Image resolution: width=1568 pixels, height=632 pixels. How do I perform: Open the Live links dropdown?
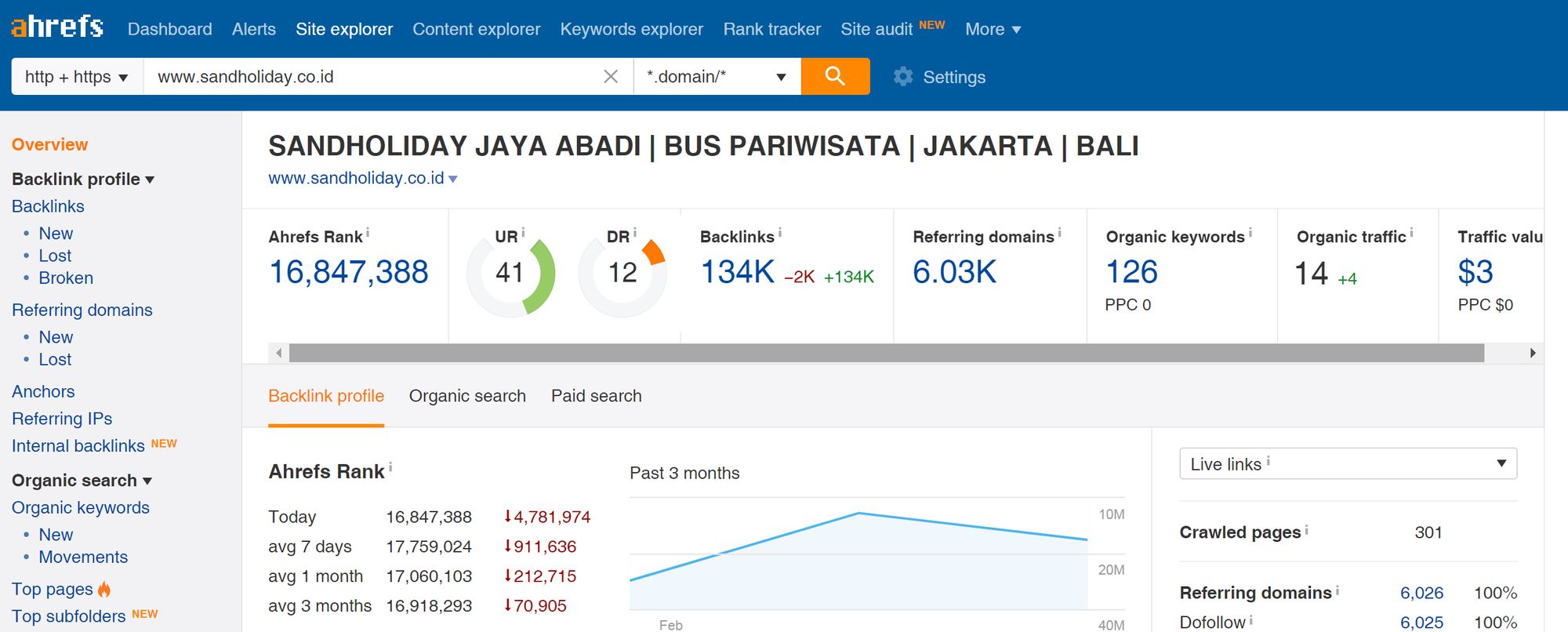click(x=1348, y=463)
